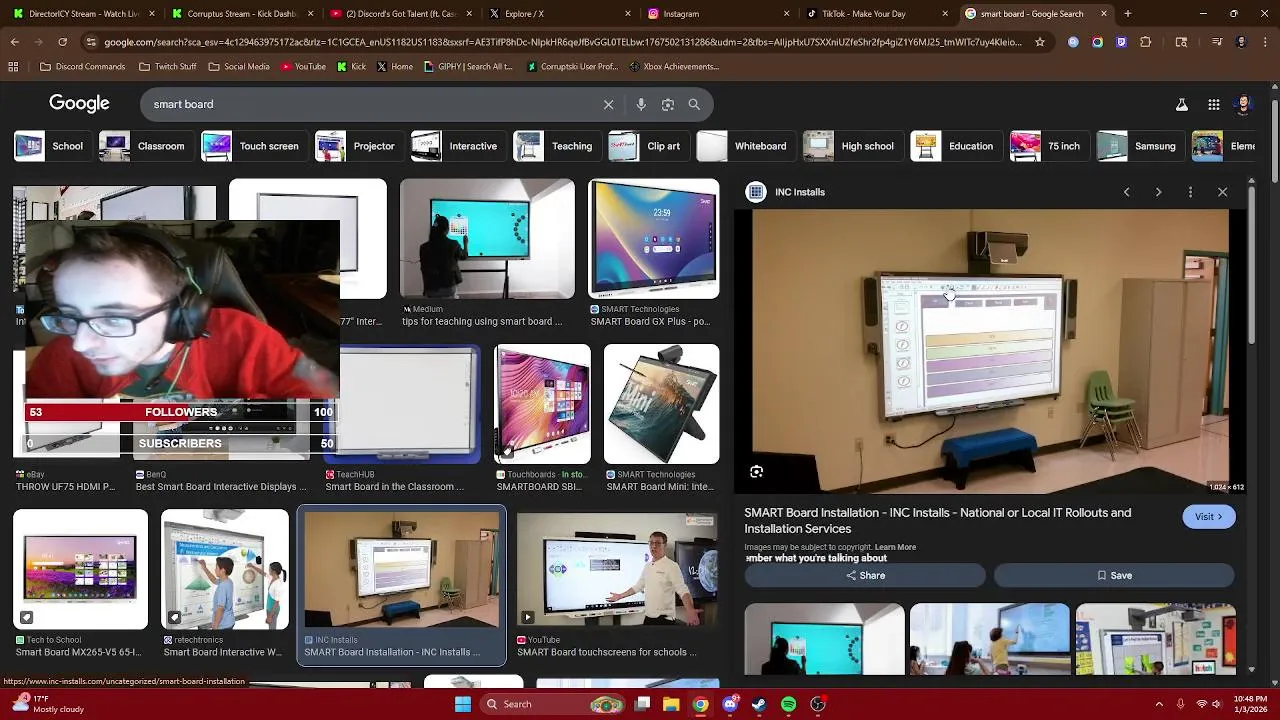Open the Windows Start menu
1280x720 pixels.
coord(463,704)
